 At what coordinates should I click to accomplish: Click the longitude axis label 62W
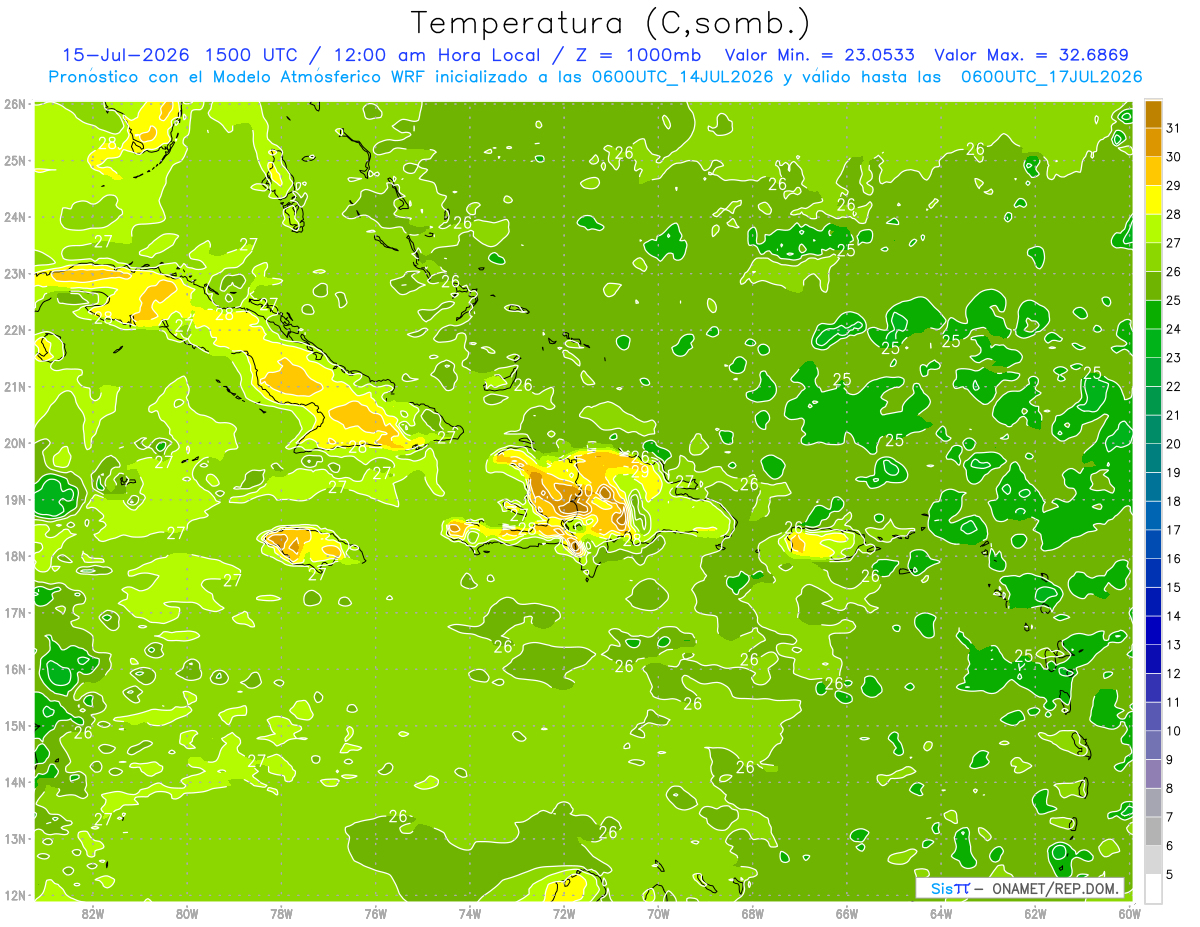click(x=1035, y=913)
